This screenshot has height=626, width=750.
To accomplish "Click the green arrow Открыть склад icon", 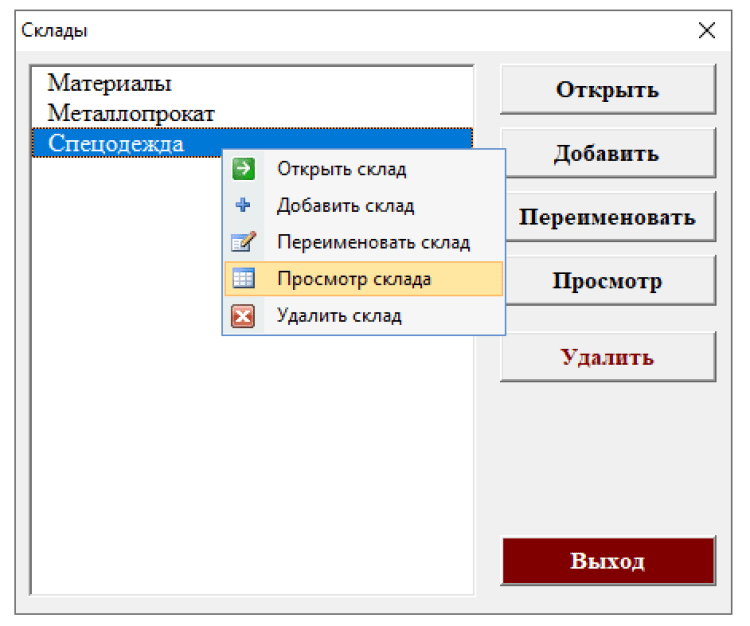I will pos(243,169).
